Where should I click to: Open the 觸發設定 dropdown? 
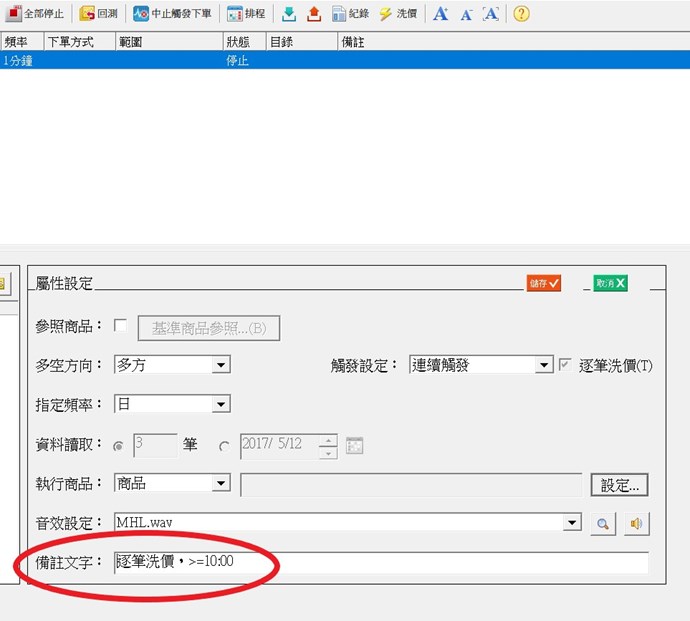point(543,366)
